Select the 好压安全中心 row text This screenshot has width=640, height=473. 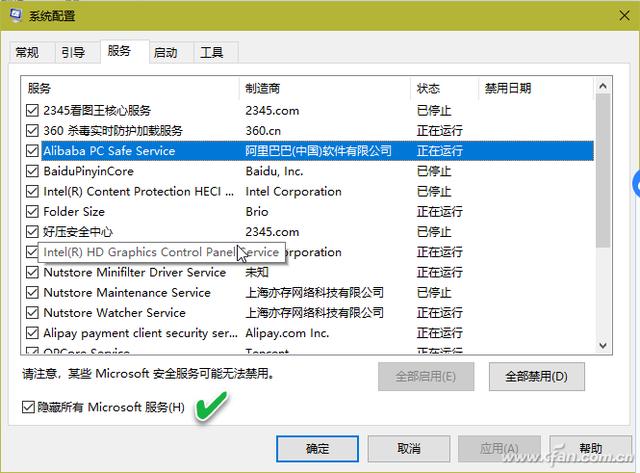(x=78, y=232)
